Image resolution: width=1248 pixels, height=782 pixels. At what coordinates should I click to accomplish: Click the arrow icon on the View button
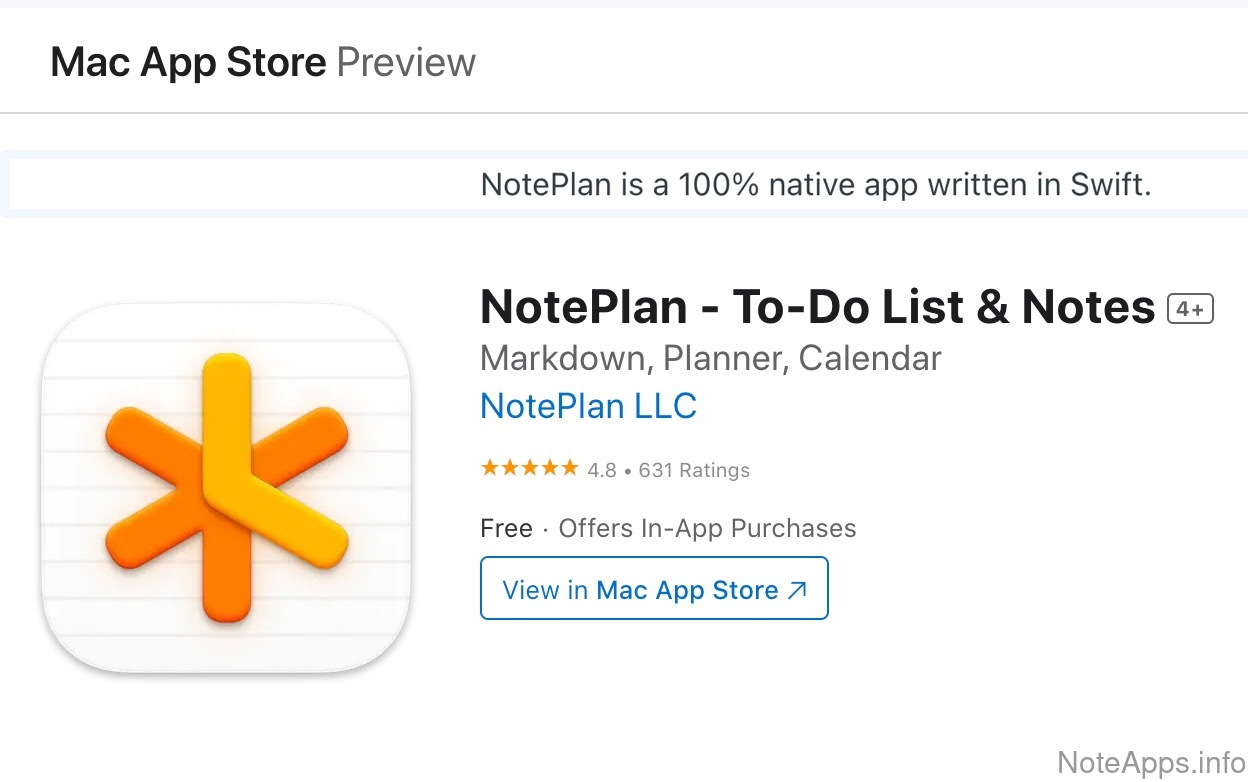pyautogui.click(x=797, y=590)
